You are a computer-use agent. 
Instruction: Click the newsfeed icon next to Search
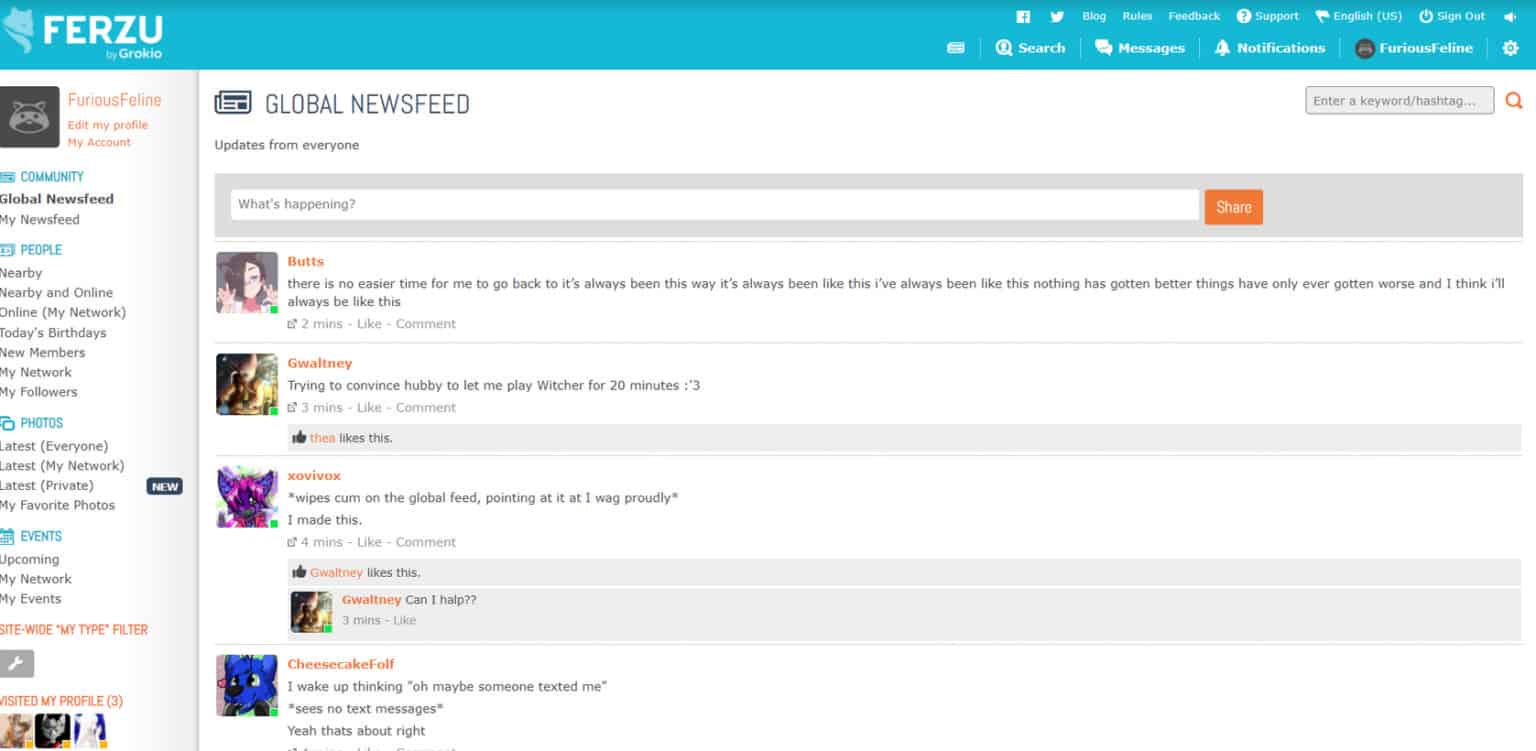pos(956,48)
